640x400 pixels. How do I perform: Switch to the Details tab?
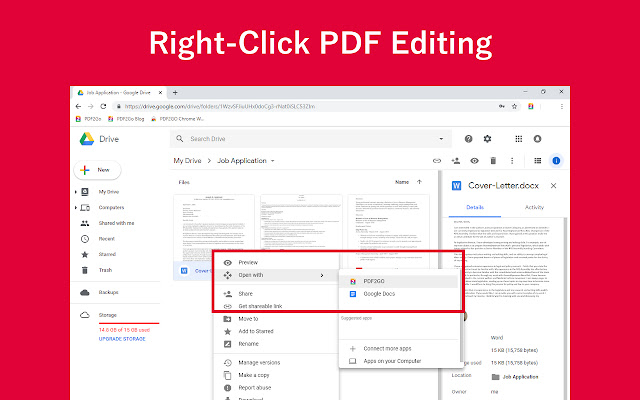[475, 207]
